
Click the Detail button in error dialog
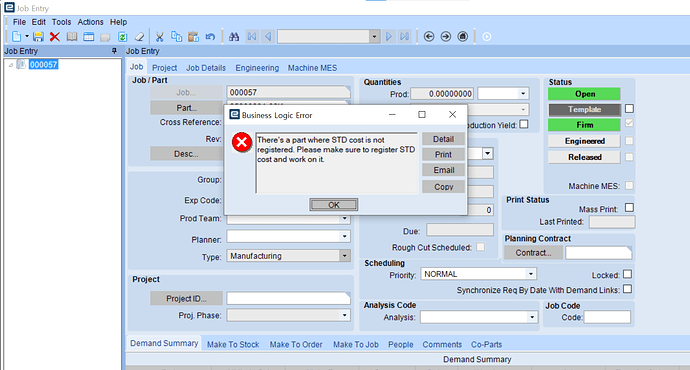click(443, 139)
